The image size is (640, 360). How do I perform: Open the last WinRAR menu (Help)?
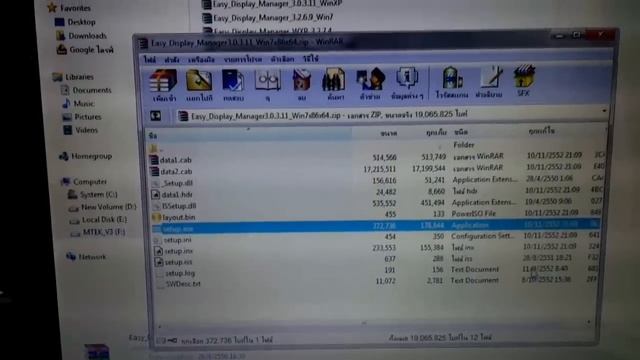tap(310, 59)
